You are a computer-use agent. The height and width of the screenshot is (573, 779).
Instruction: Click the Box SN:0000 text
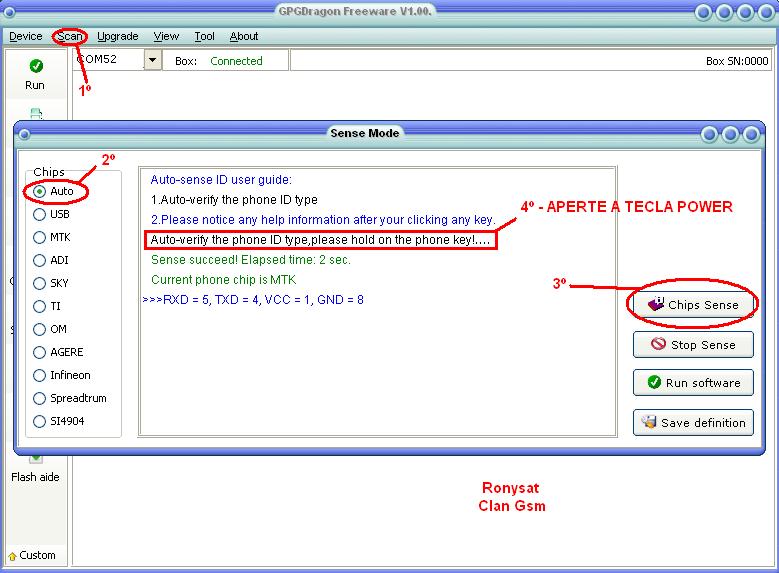(x=737, y=61)
